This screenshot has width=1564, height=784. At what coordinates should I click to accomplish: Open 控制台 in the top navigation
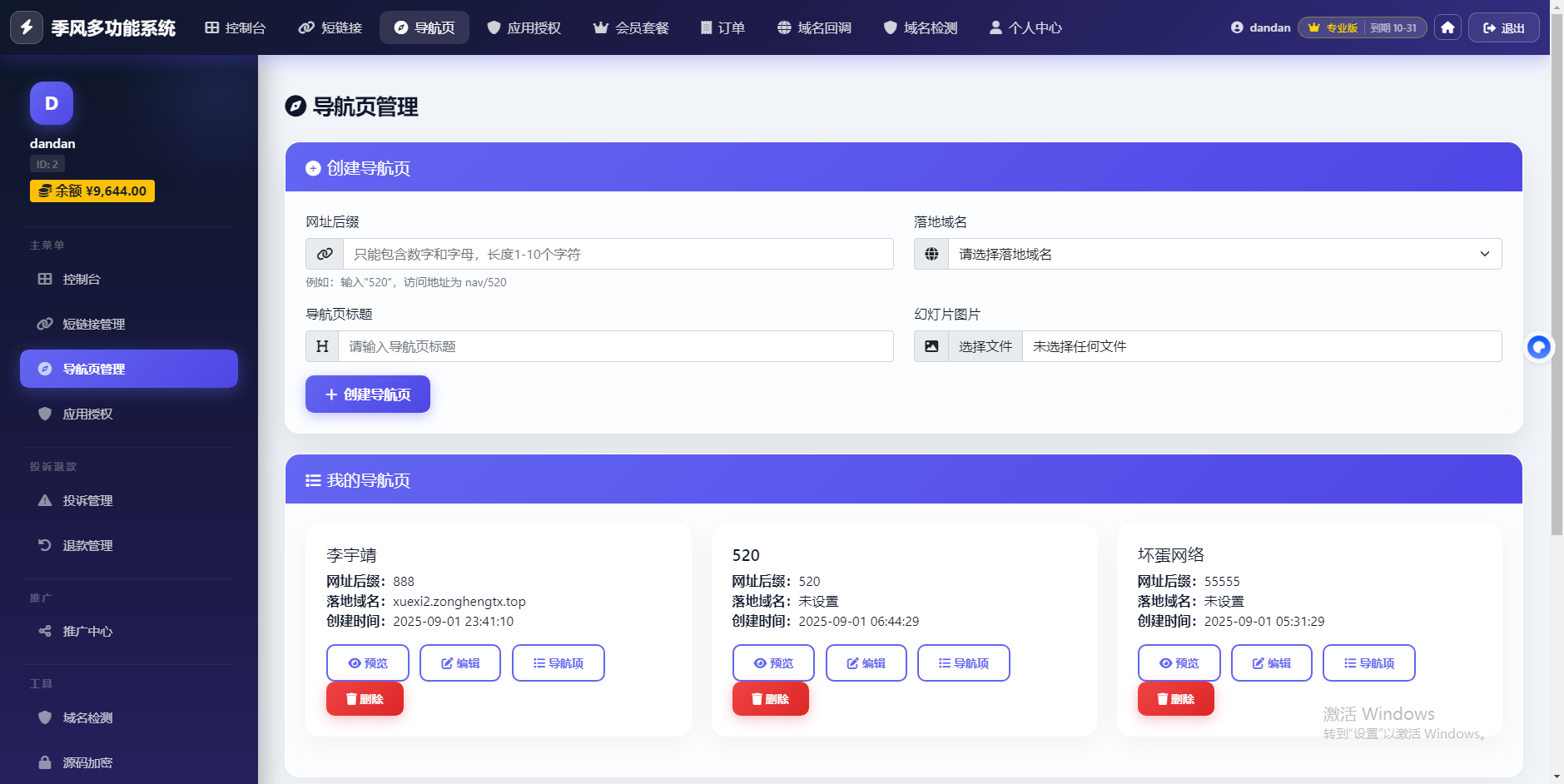coord(235,27)
